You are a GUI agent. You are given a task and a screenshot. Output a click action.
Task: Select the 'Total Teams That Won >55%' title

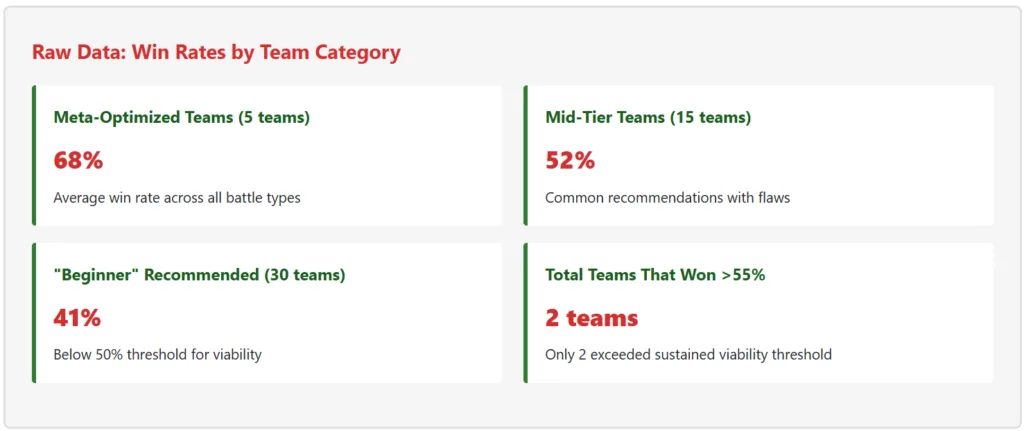pyautogui.click(x=655, y=275)
